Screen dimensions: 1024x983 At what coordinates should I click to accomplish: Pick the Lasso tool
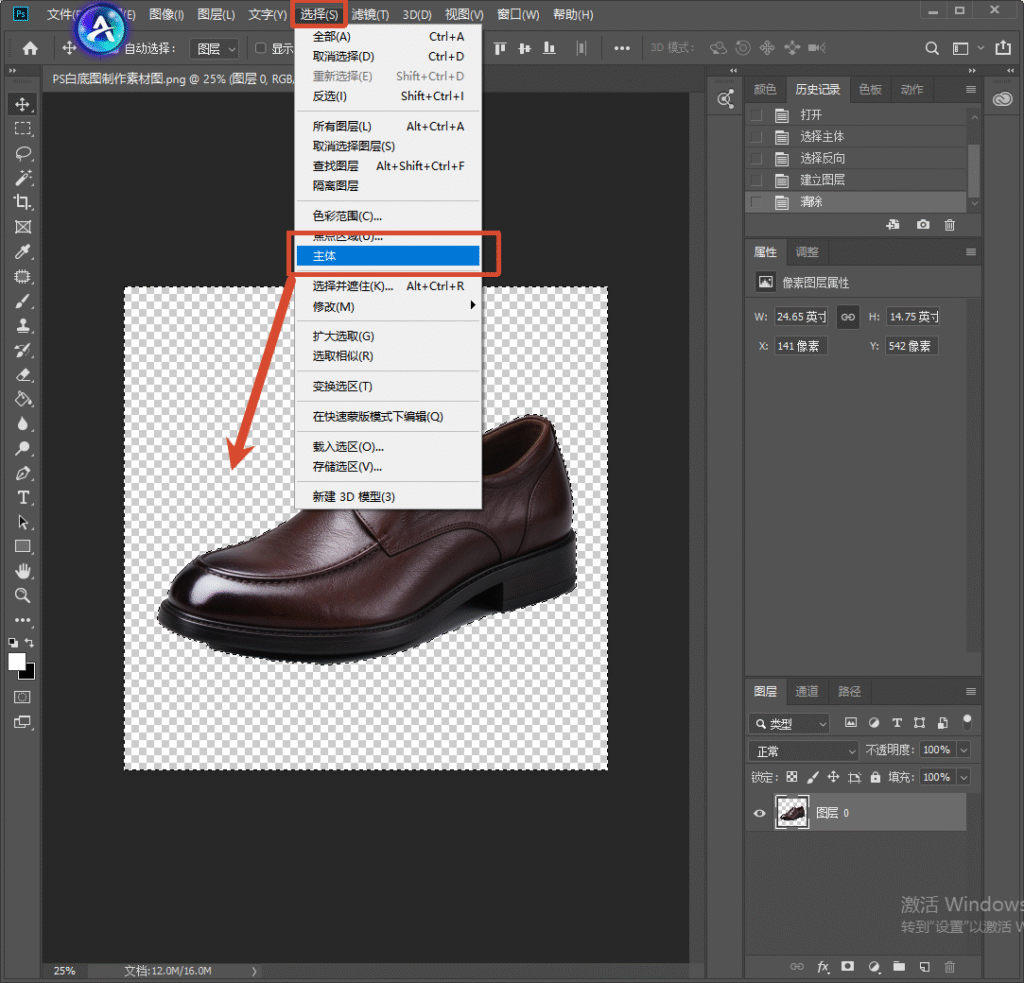[23, 153]
